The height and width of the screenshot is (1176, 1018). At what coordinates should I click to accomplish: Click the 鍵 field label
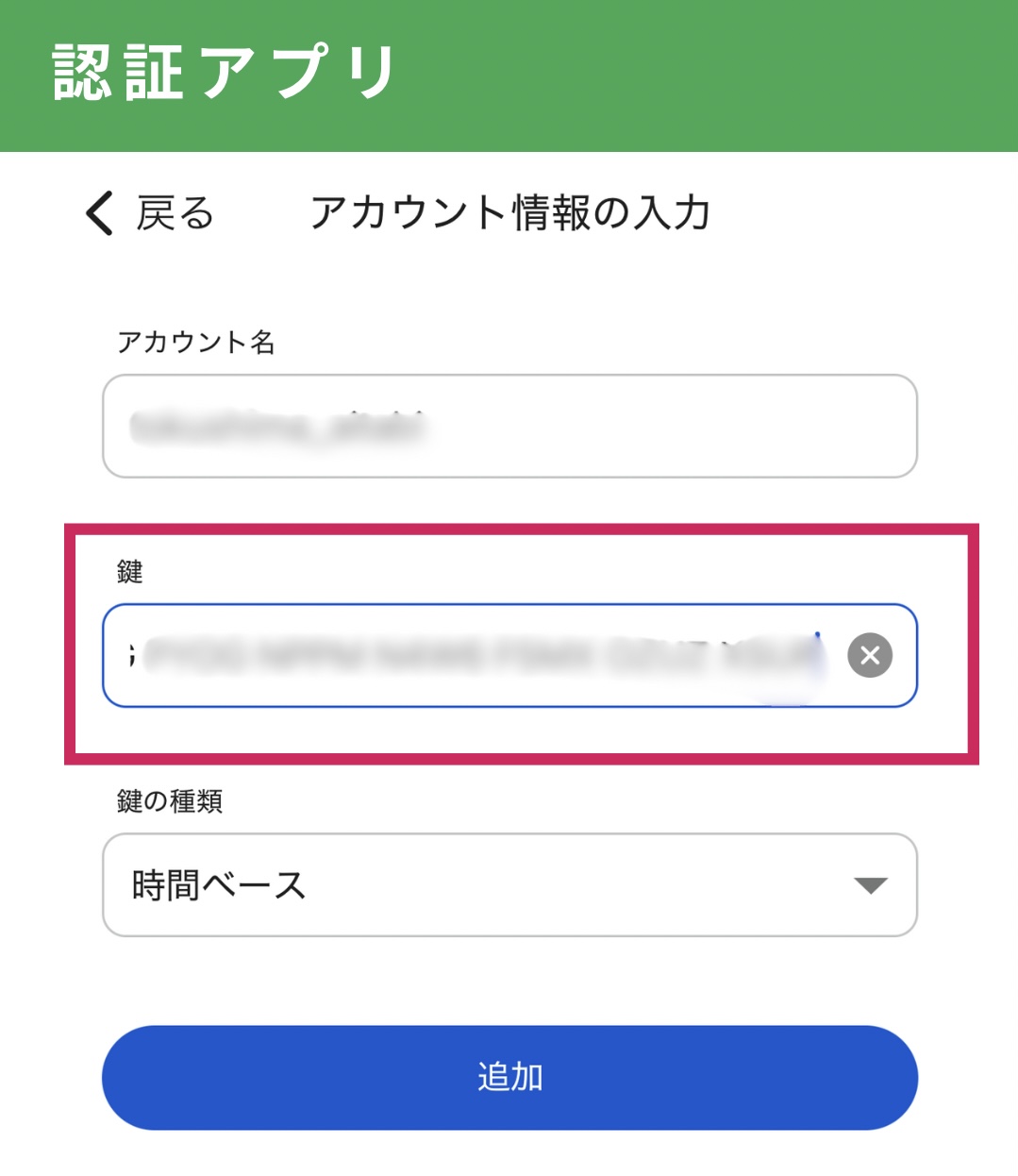coord(129,571)
